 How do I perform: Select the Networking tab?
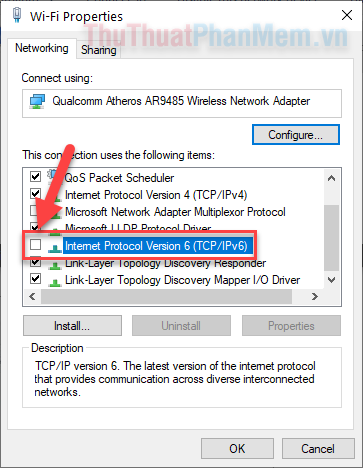(42, 48)
